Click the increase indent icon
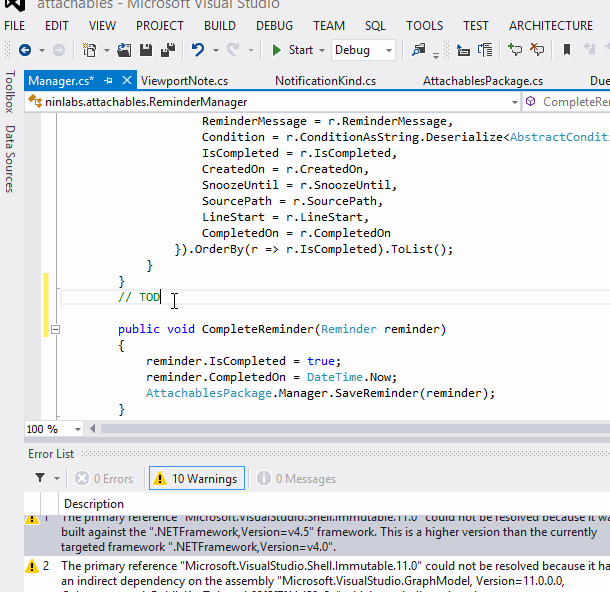This screenshot has height=592, width=610. click(485, 50)
